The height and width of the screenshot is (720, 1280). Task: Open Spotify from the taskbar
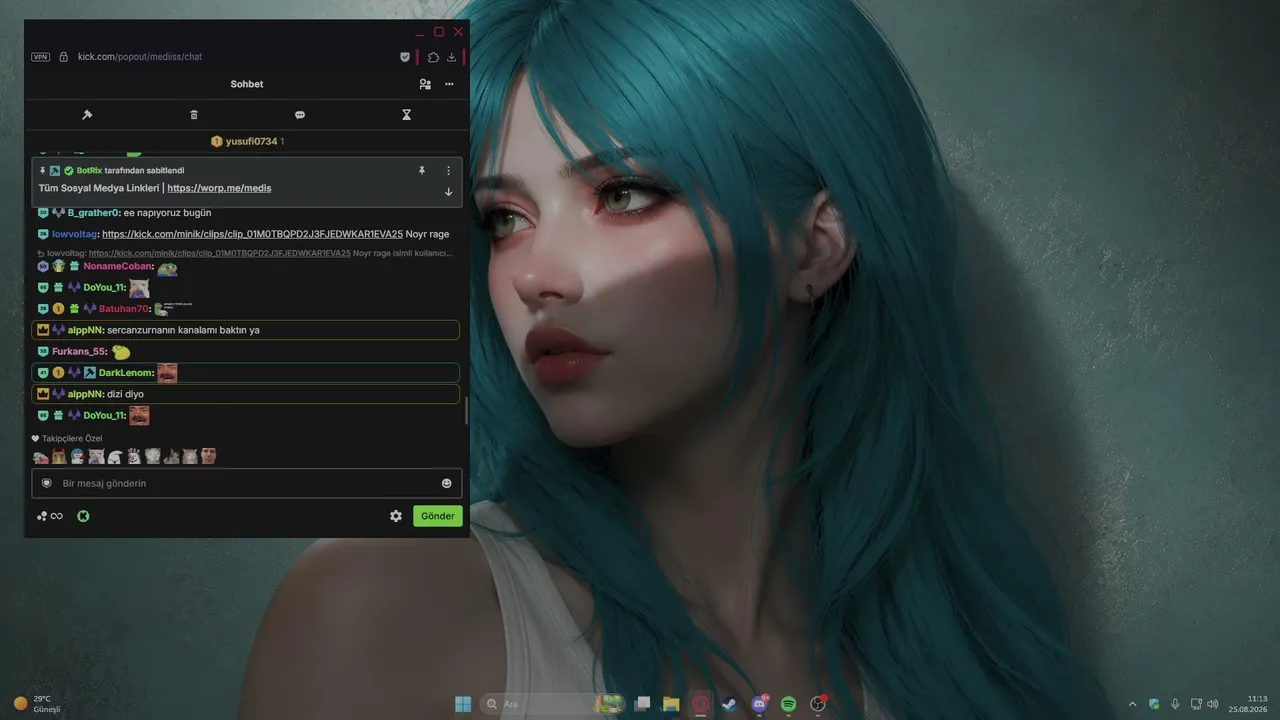point(788,704)
